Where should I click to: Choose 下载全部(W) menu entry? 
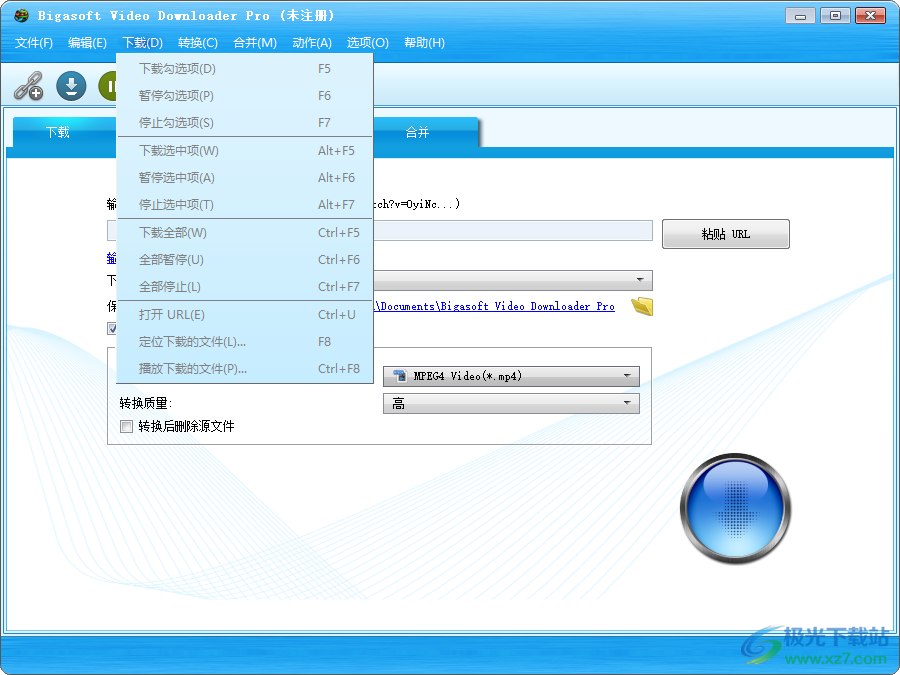click(x=245, y=233)
